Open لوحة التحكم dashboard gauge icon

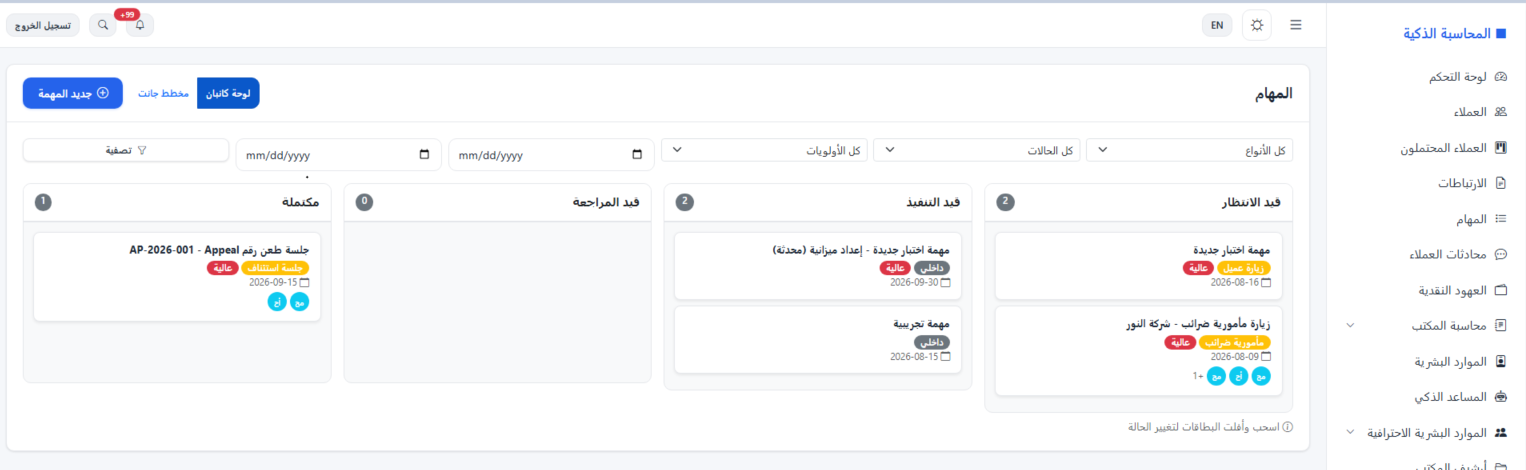tap(1500, 76)
